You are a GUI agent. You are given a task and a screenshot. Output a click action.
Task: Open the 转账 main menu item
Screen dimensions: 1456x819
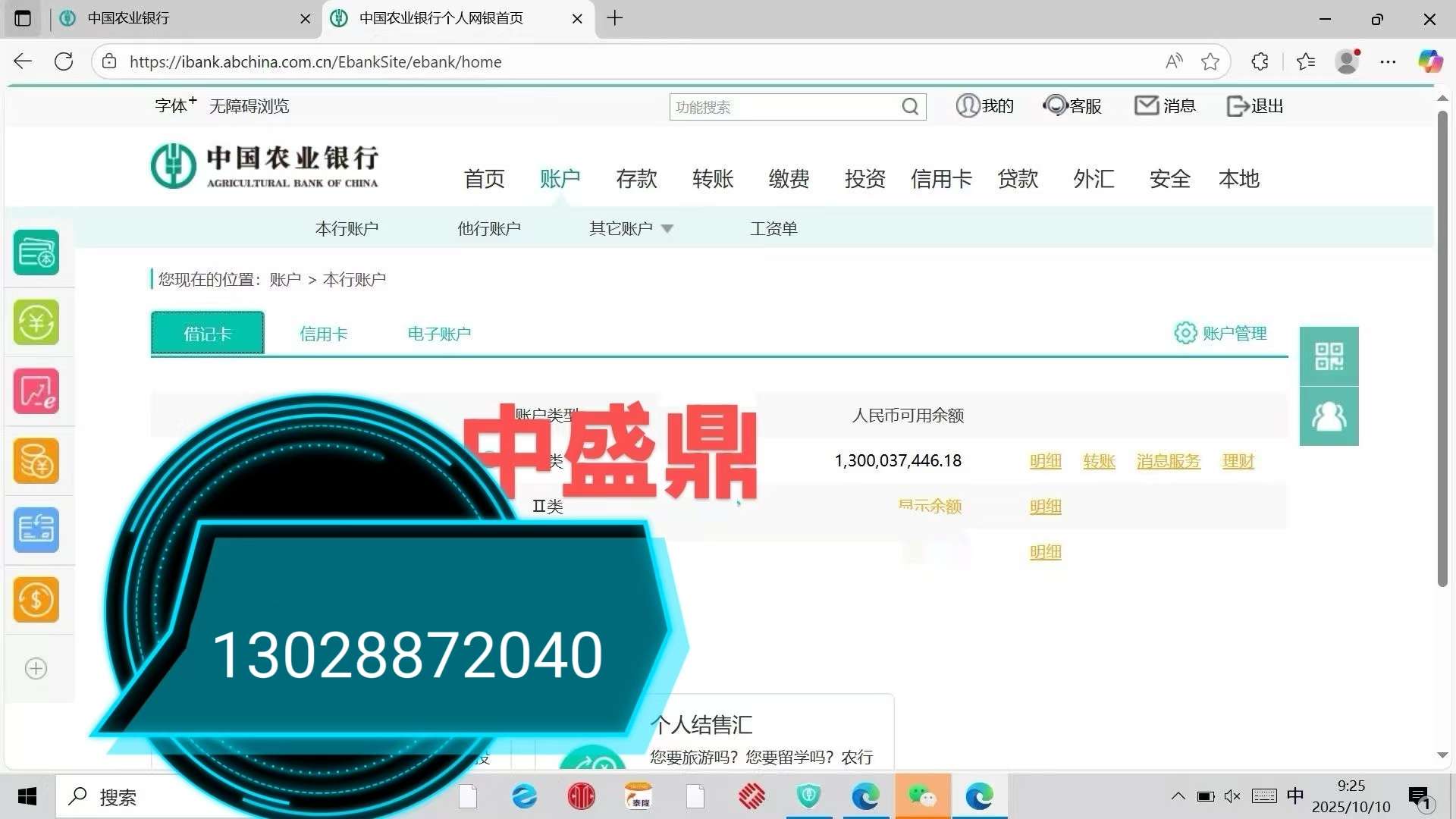[x=712, y=179]
